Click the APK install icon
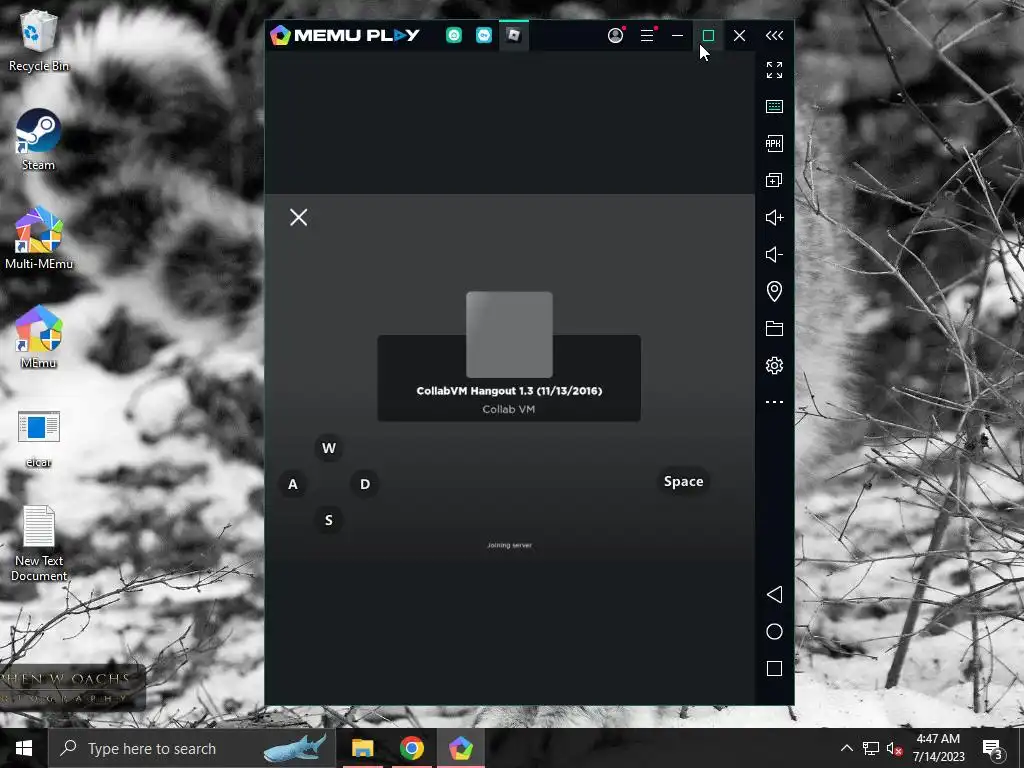1024x768 pixels. tap(775, 144)
